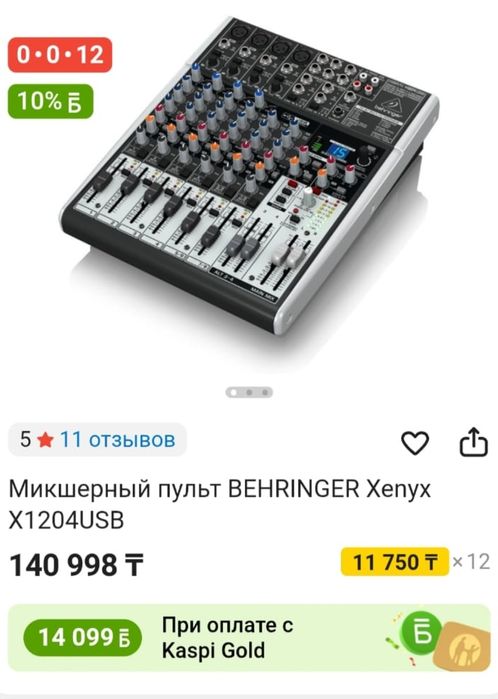Switch to the third image carousel dot
The height and width of the screenshot is (699, 498).
265,392
